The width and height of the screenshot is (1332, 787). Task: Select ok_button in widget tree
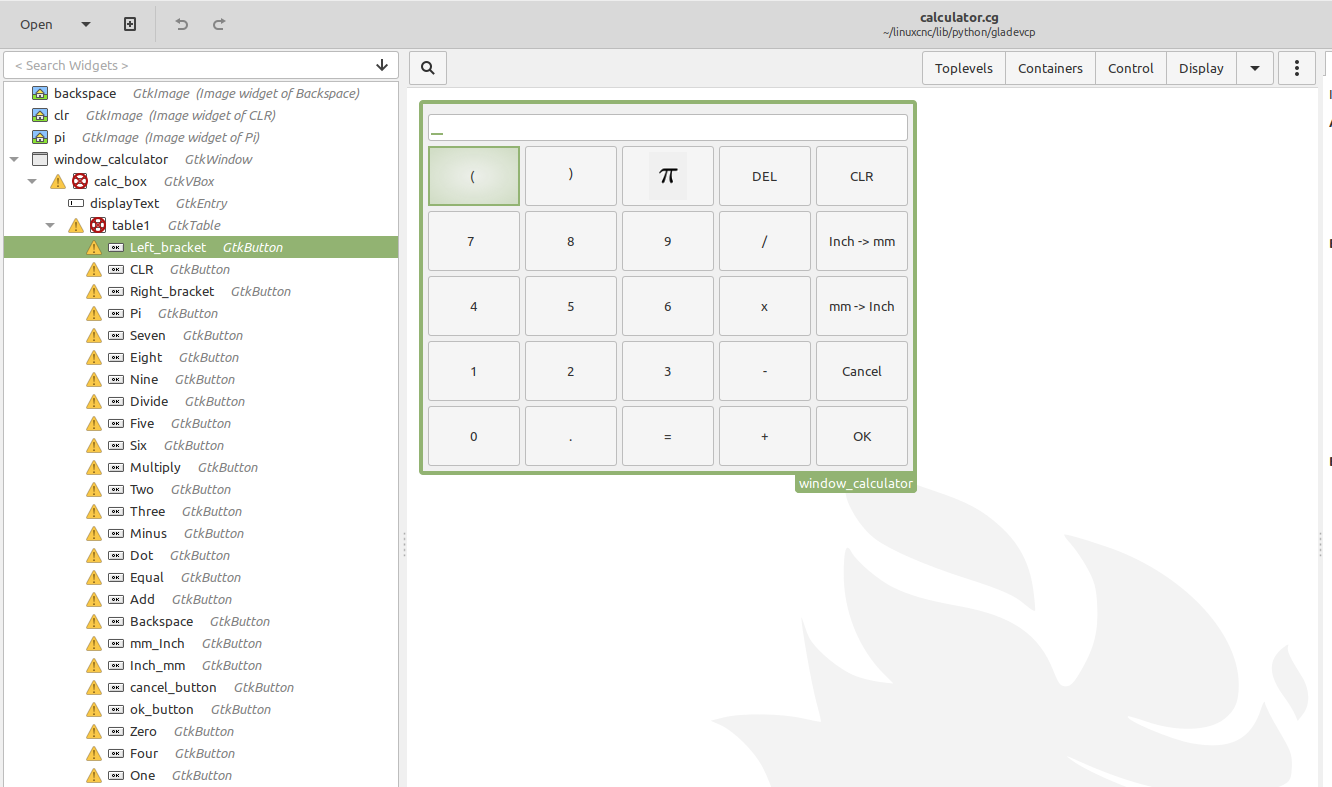[x=161, y=709]
